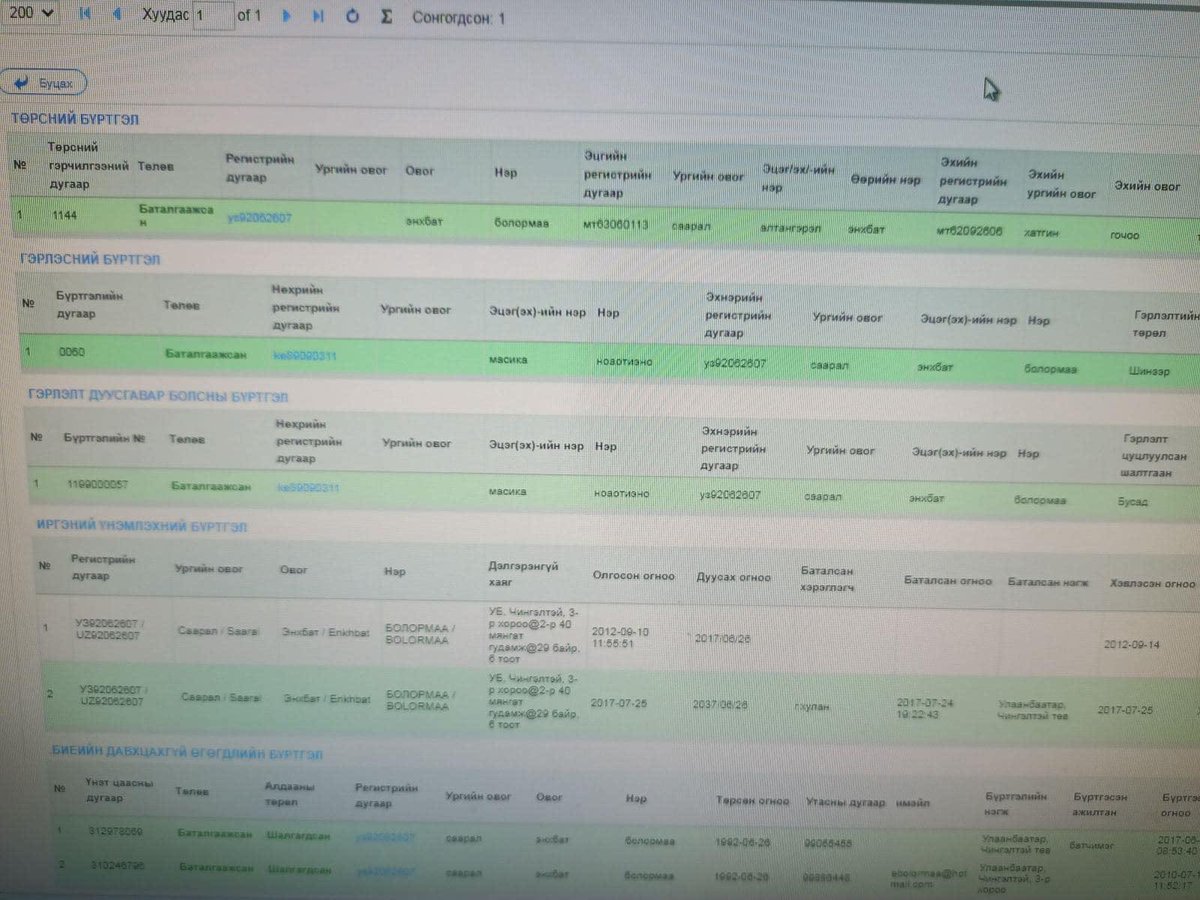Click the Баталсан хэрэглэгч column header
The image size is (1200, 900).
[828, 579]
